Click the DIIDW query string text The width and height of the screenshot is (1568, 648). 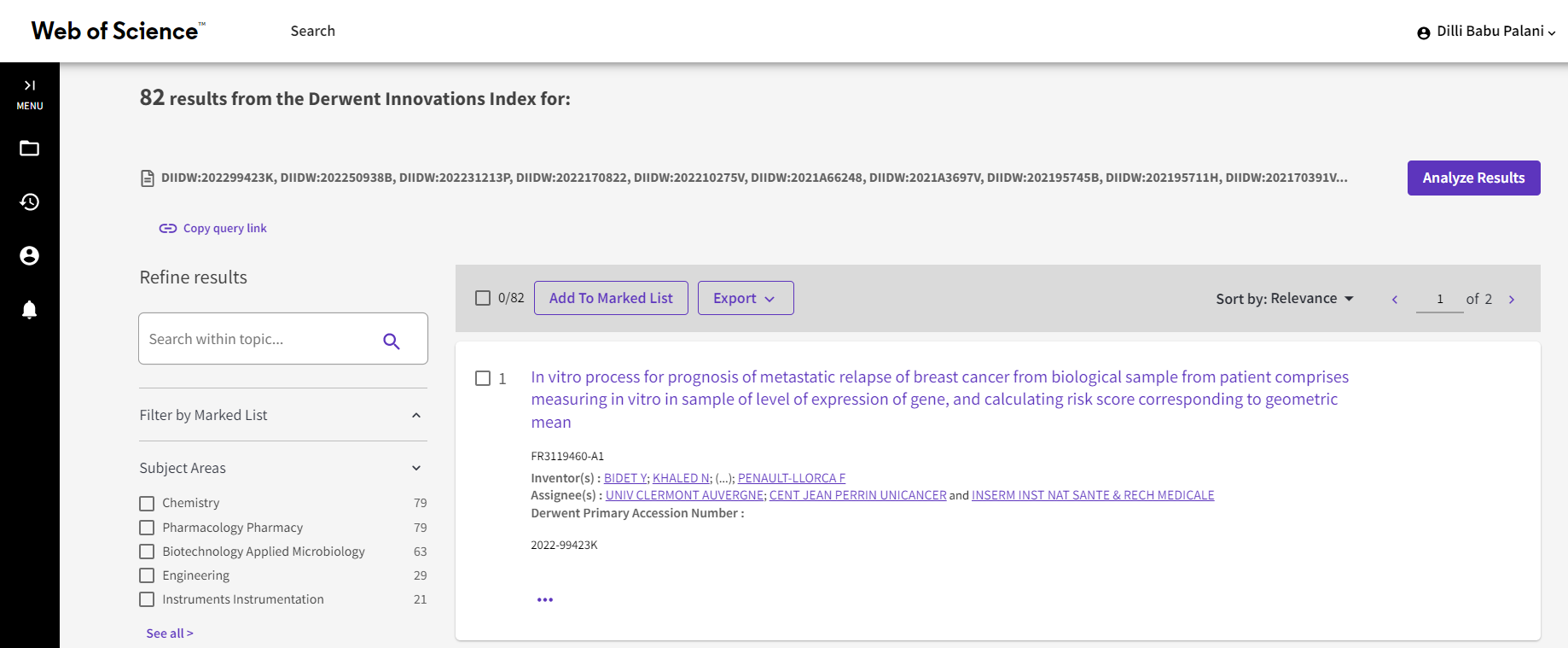[754, 178]
